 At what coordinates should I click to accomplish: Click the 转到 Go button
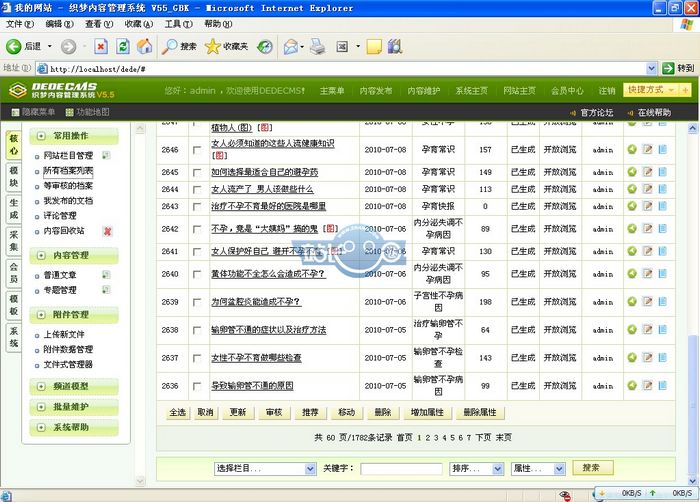tap(678, 68)
